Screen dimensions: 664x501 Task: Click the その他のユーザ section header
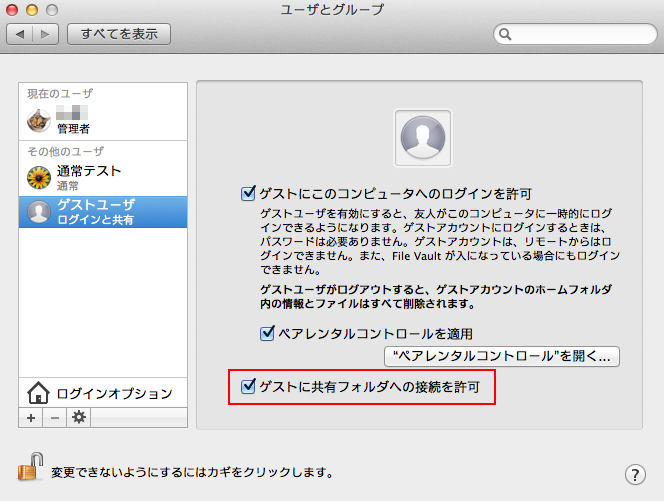point(65,151)
